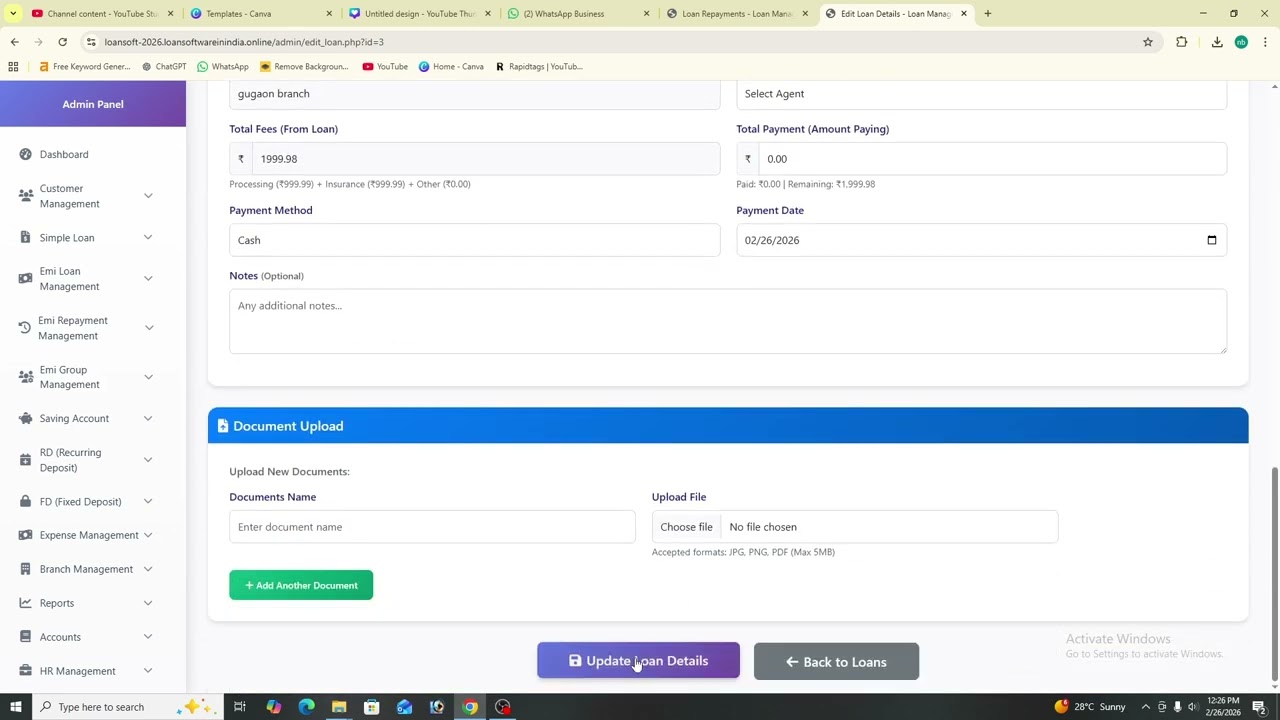Click Back to Loans button
This screenshot has height=720, width=1280.
pyautogui.click(x=836, y=662)
